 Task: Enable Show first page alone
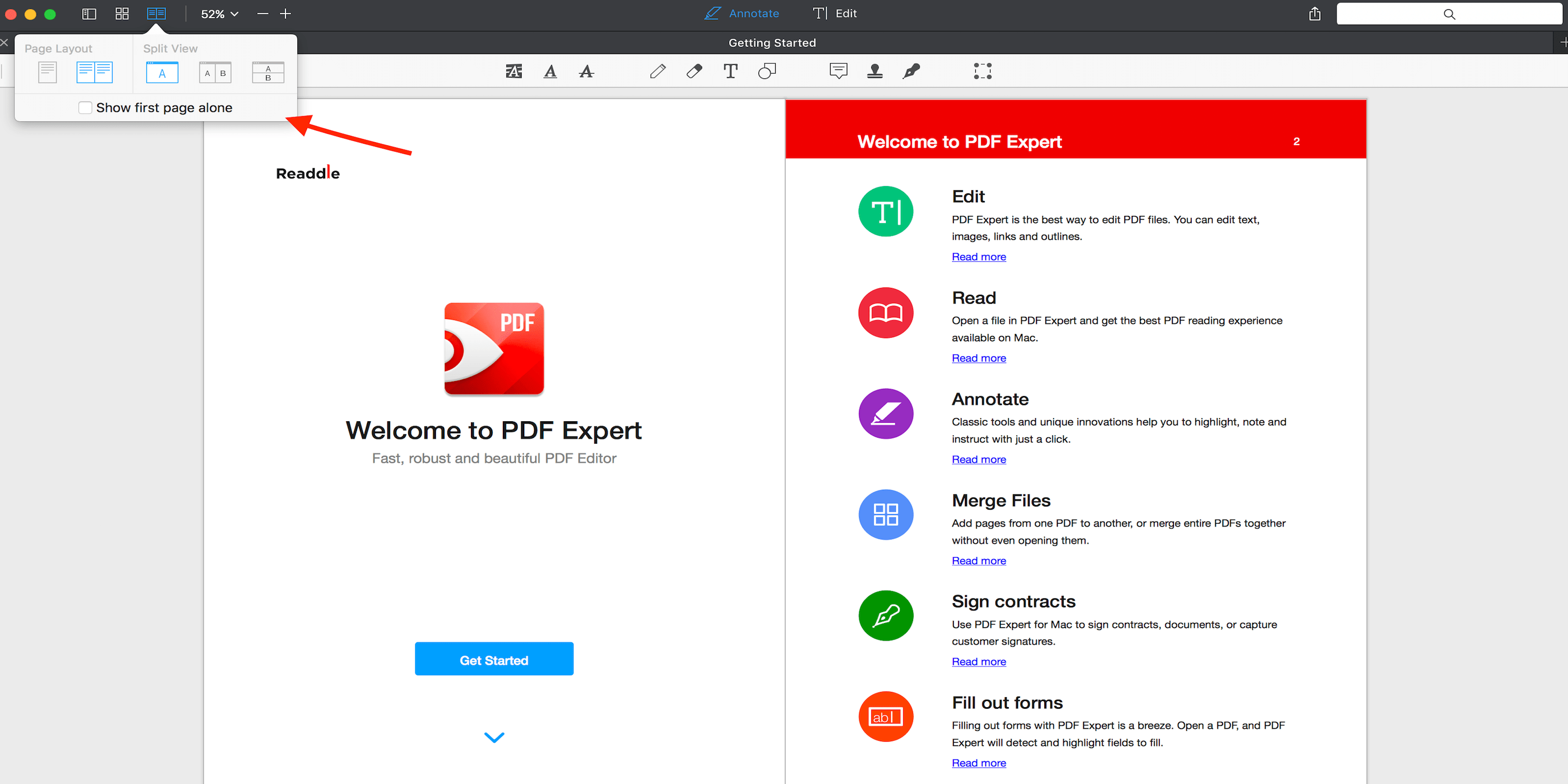(x=85, y=107)
